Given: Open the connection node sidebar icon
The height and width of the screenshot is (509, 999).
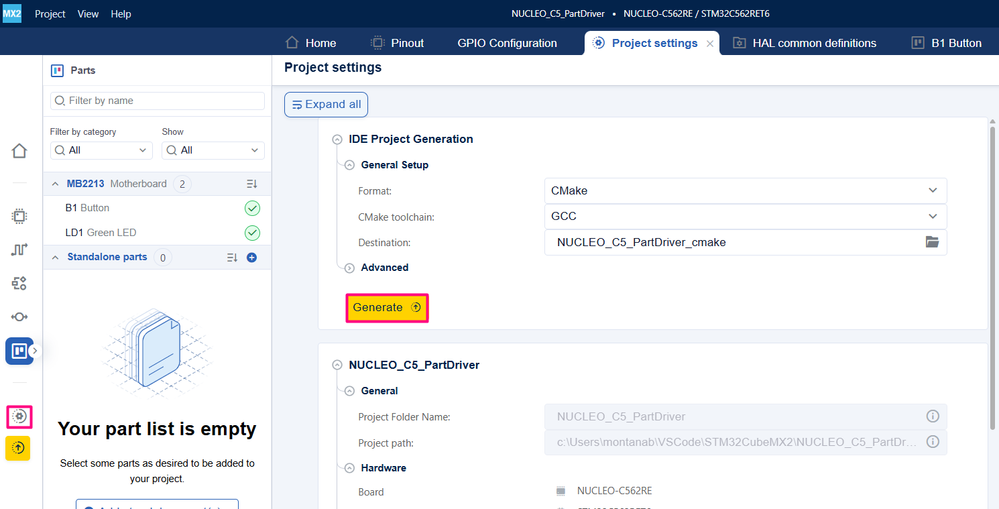Looking at the screenshot, I should point(19,317).
